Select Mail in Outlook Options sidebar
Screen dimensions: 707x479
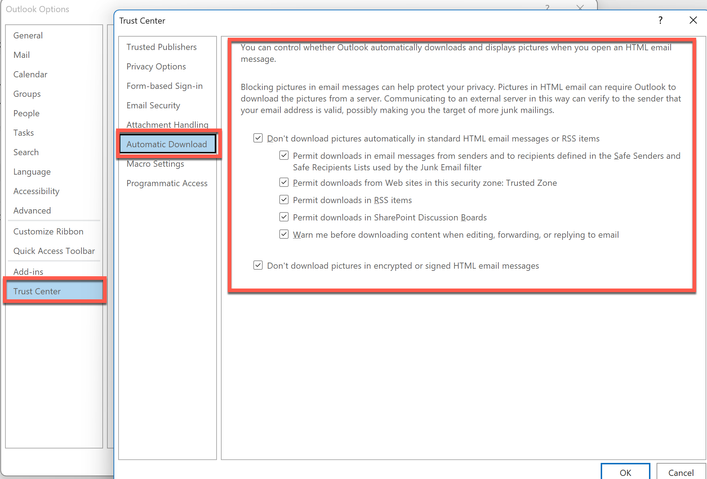tap(22, 55)
